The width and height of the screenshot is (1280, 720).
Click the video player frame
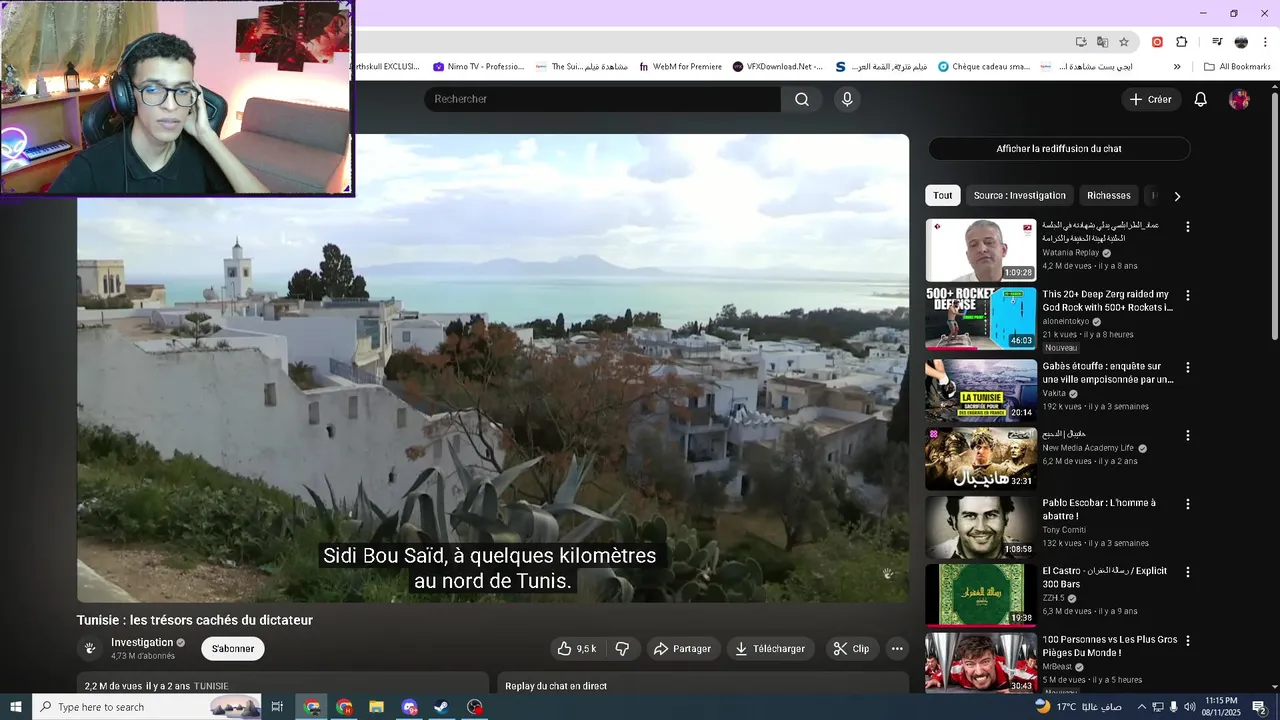click(493, 368)
